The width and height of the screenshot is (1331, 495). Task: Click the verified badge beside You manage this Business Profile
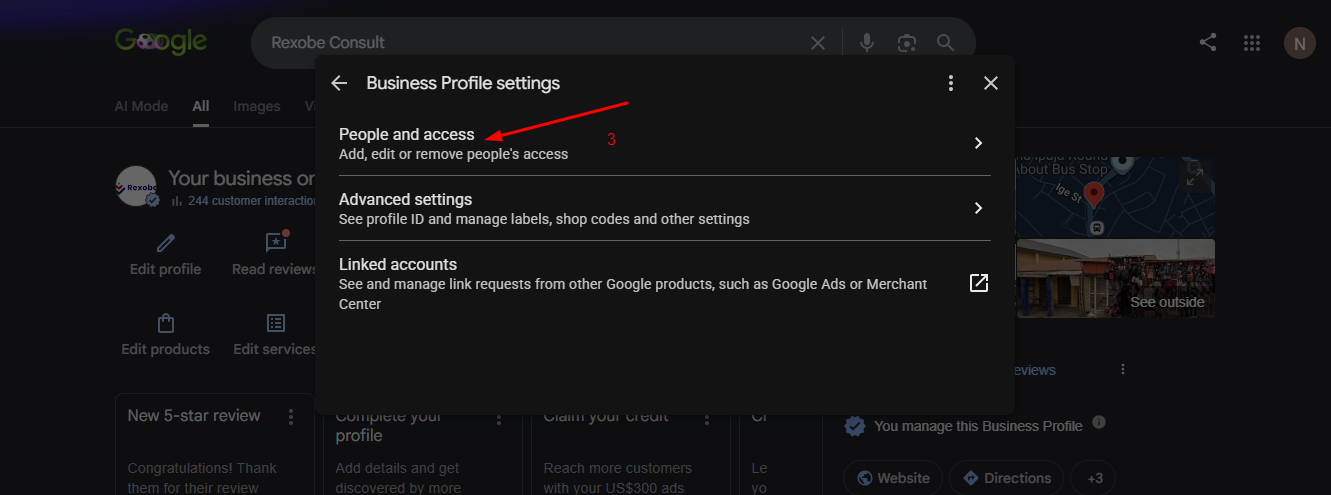pyautogui.click(x=855, y=426)
